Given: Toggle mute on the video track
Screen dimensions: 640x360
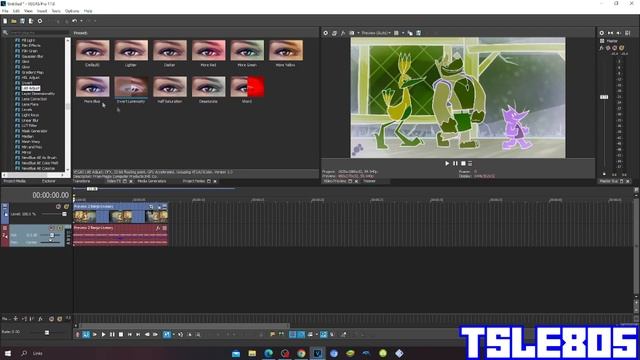Looking at the screenshot, I should point(58,207).
